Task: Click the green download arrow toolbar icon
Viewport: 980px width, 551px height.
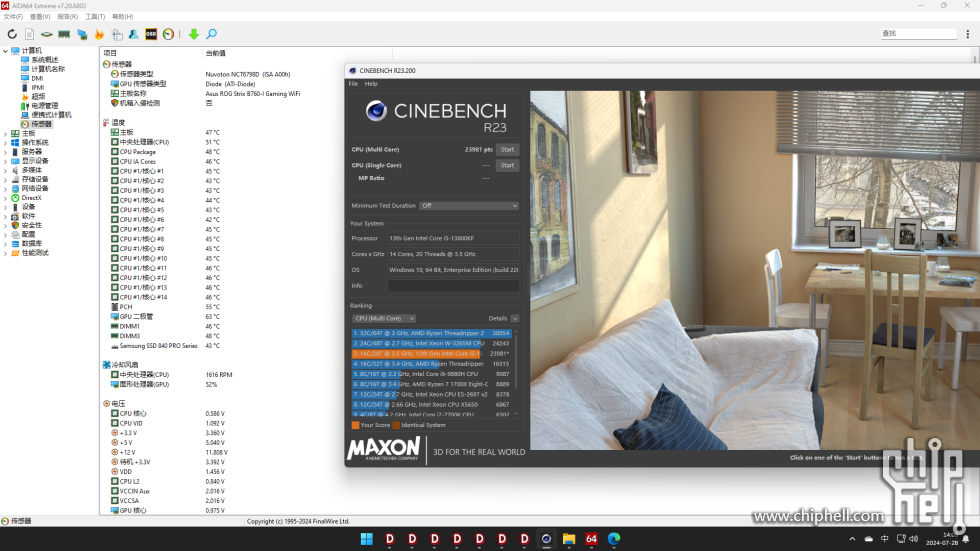Action: (x=194, y=34)
